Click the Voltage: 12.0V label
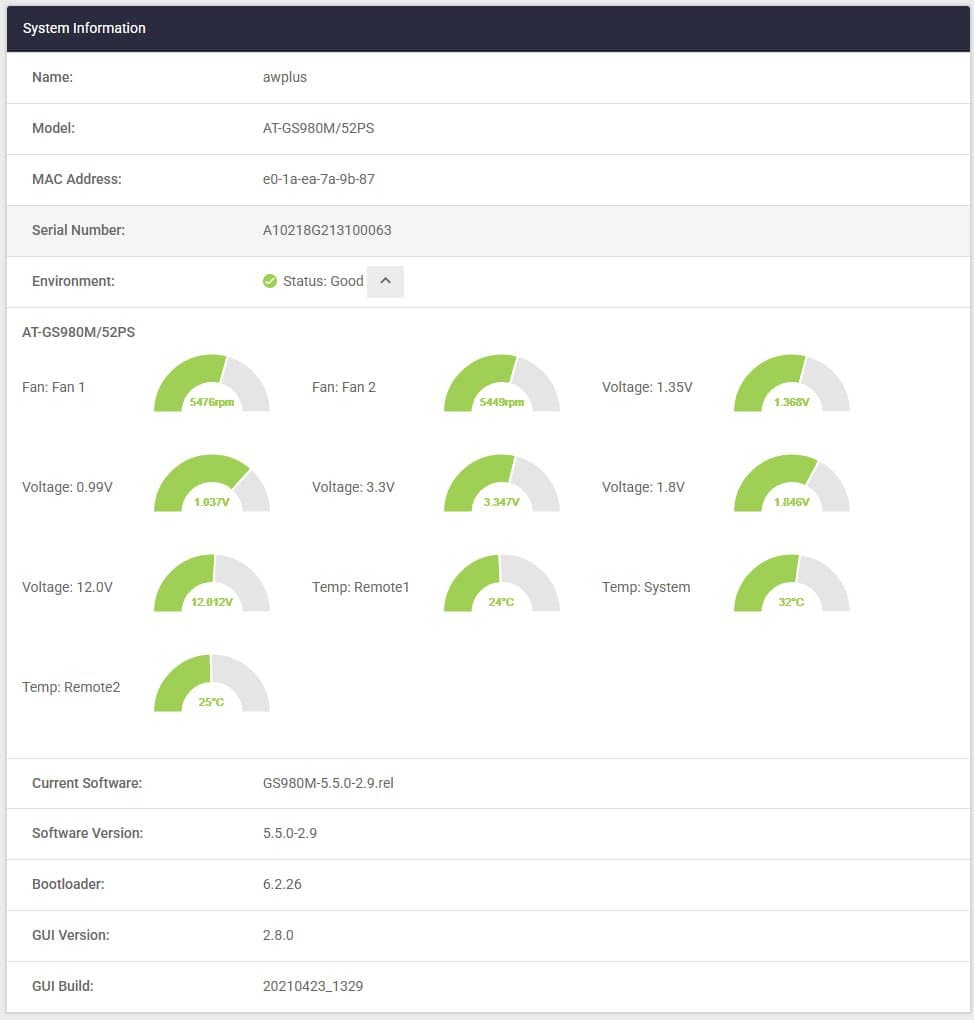The height and width of the screenshot is (1020, 974). (67, 587)
